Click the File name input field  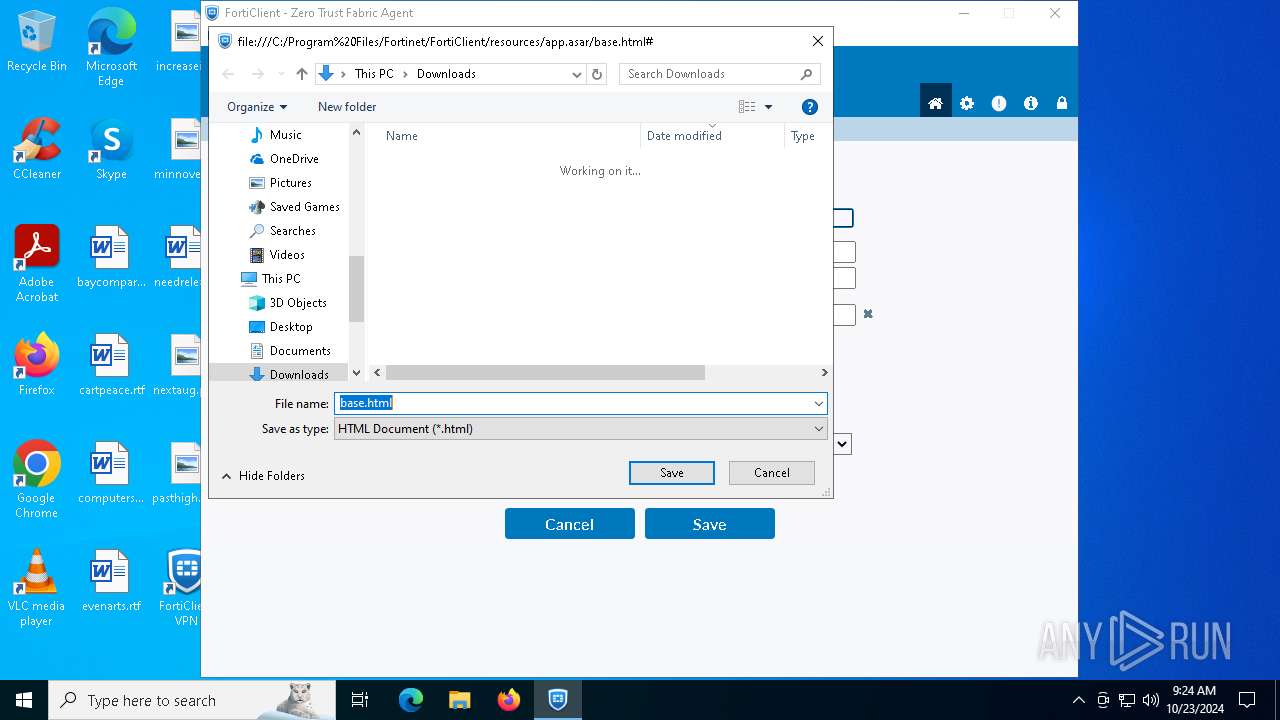573,404
